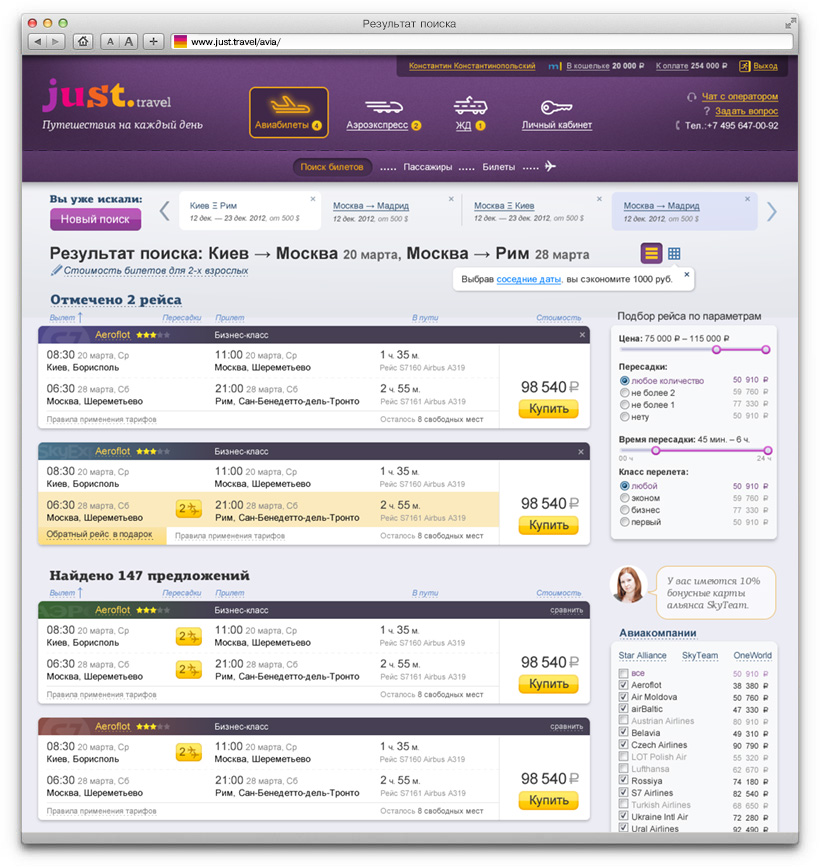The height and width of the screenshot is (867, 820).
Task: Select 'не более 2' transfers option
Action: tap(625, 393)
